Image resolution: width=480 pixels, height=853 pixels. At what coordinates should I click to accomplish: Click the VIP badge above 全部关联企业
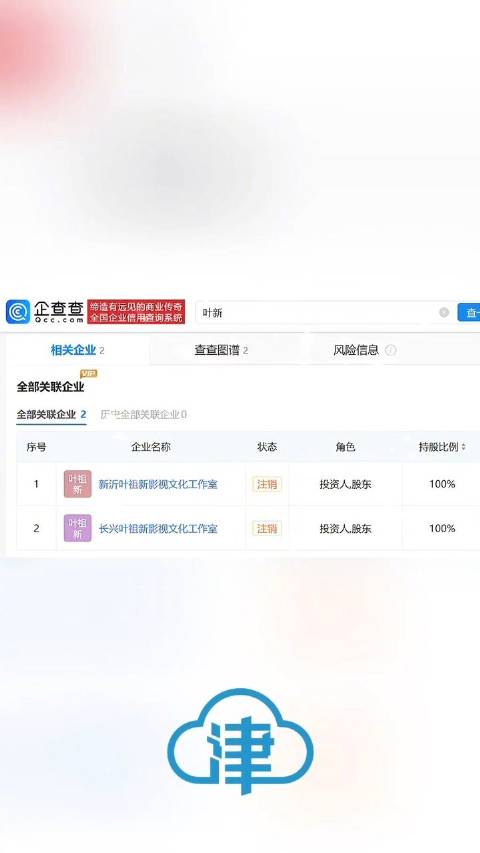(89, 374)
